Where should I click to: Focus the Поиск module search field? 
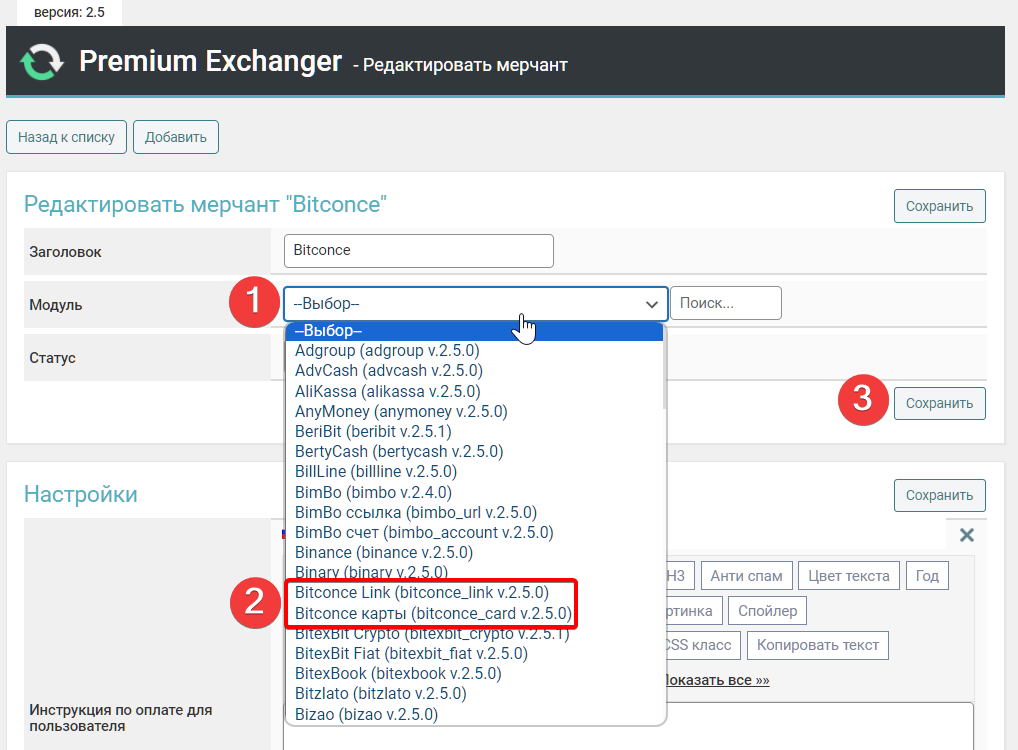[x=725, y=303]
